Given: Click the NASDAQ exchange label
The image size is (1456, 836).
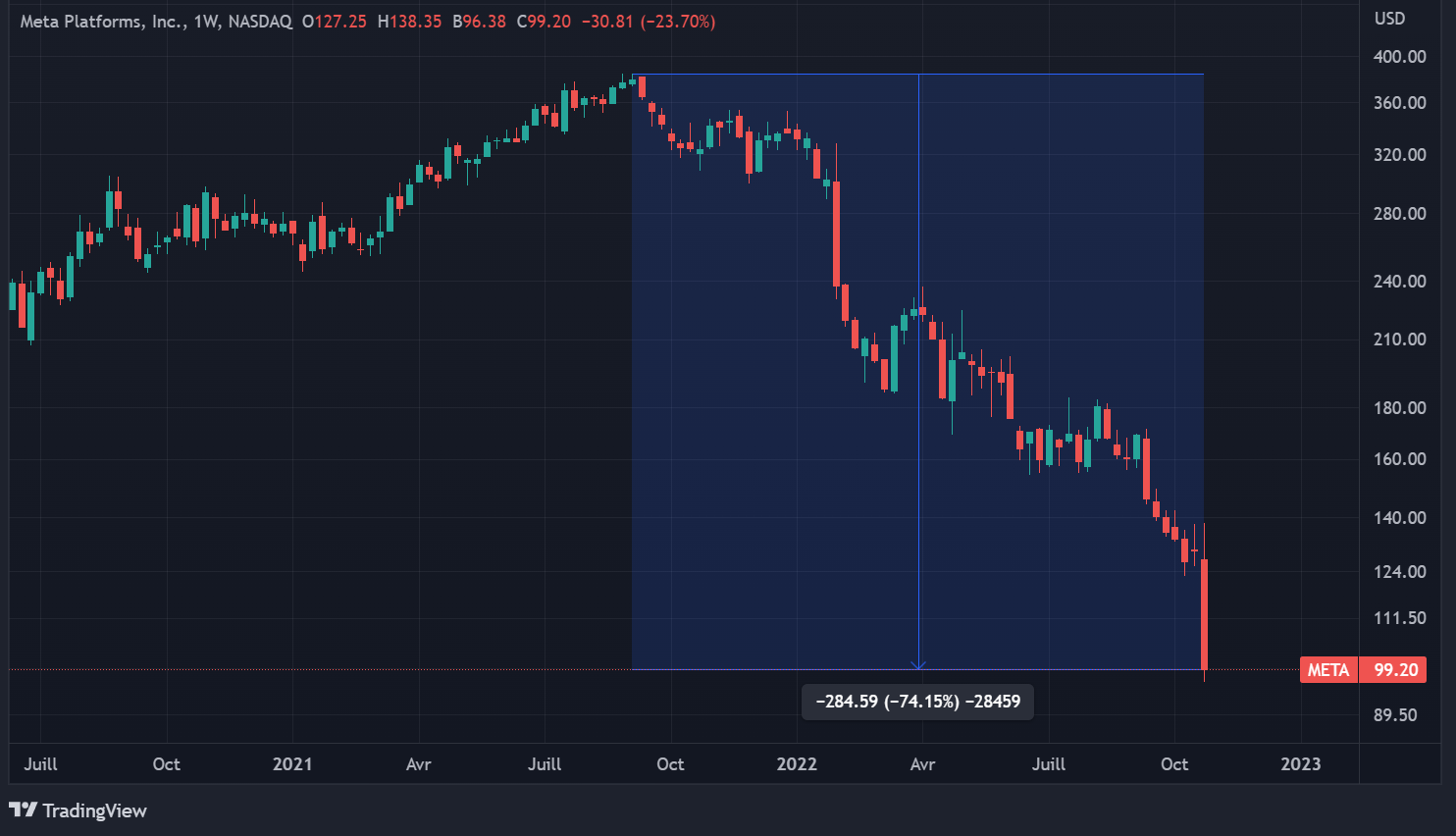Looking at the screenshot, I should (260, 22).
